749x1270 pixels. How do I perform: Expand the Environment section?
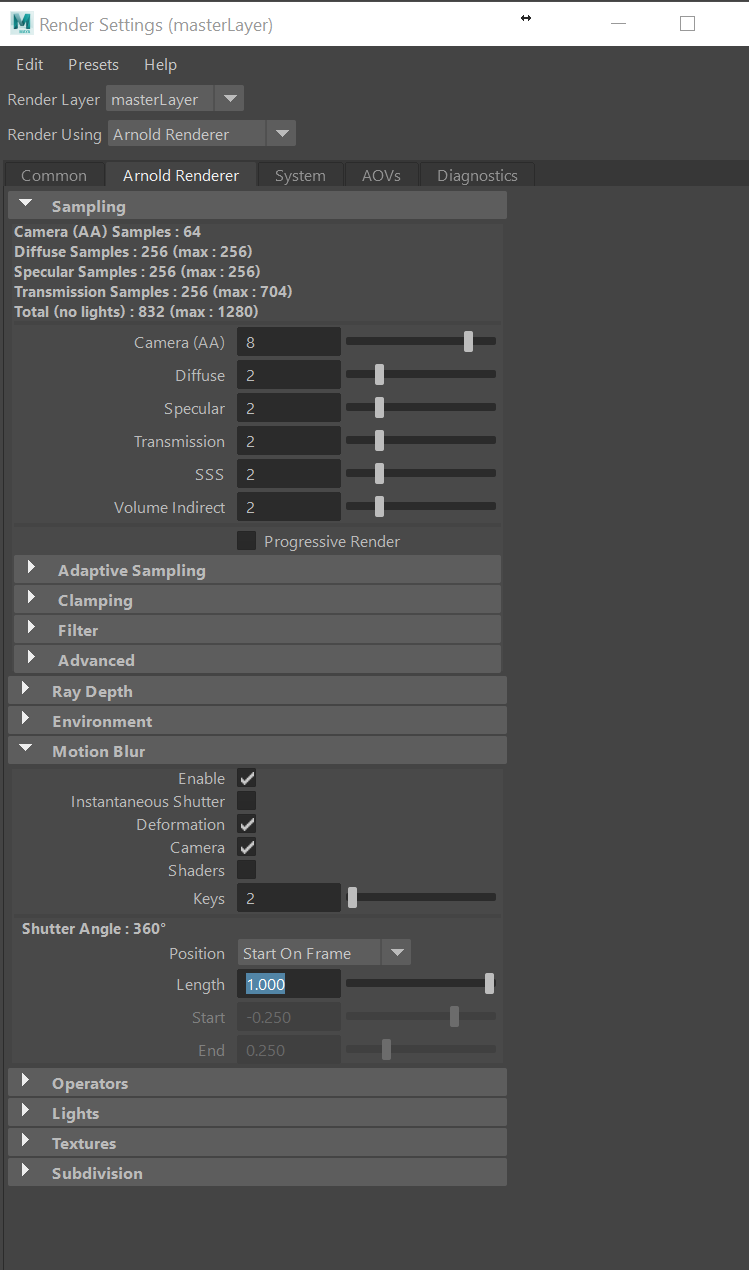(x=258, y=721)
